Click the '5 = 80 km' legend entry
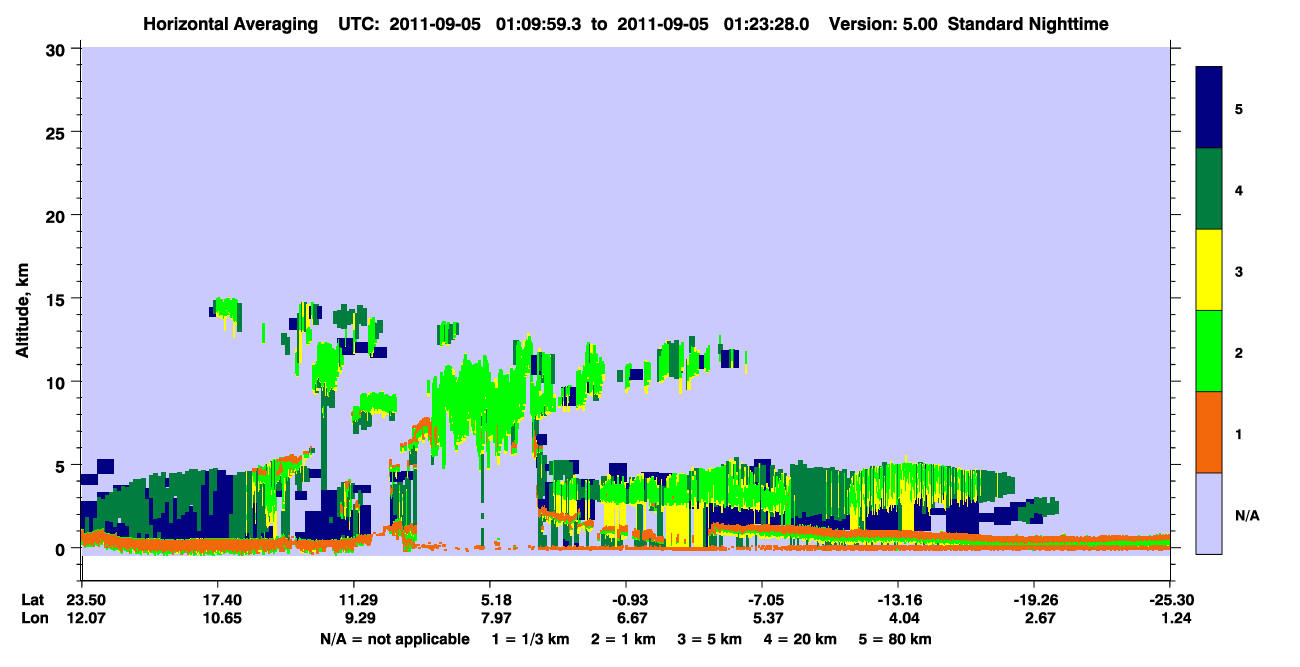Viewport: 1300px width, 667px height. tap(895, 639)
